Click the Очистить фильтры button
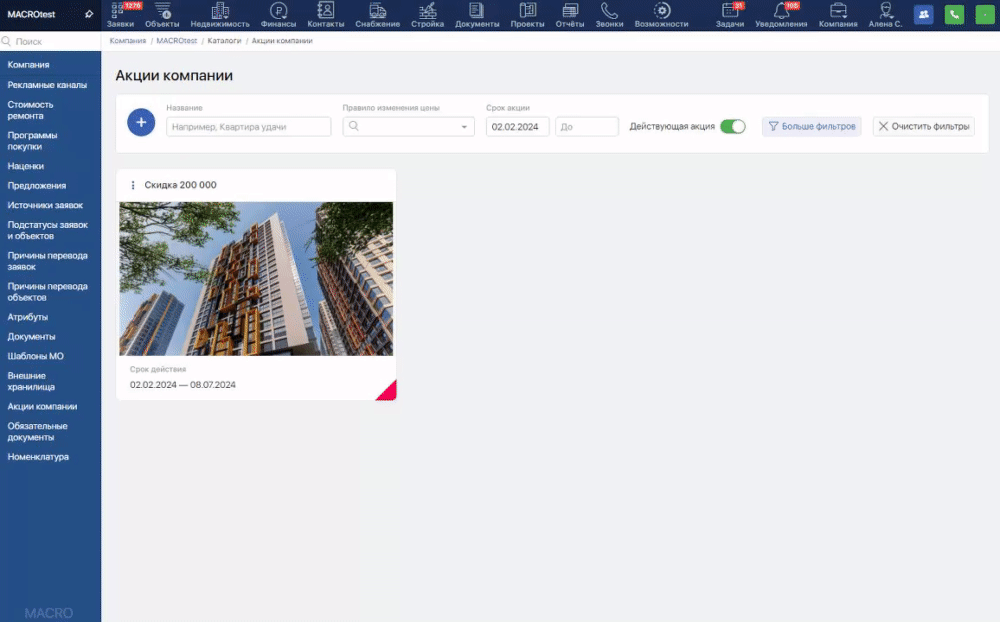Image resolution: width=1000 pixels, height=622 pixels. click(x=923, y=127)
